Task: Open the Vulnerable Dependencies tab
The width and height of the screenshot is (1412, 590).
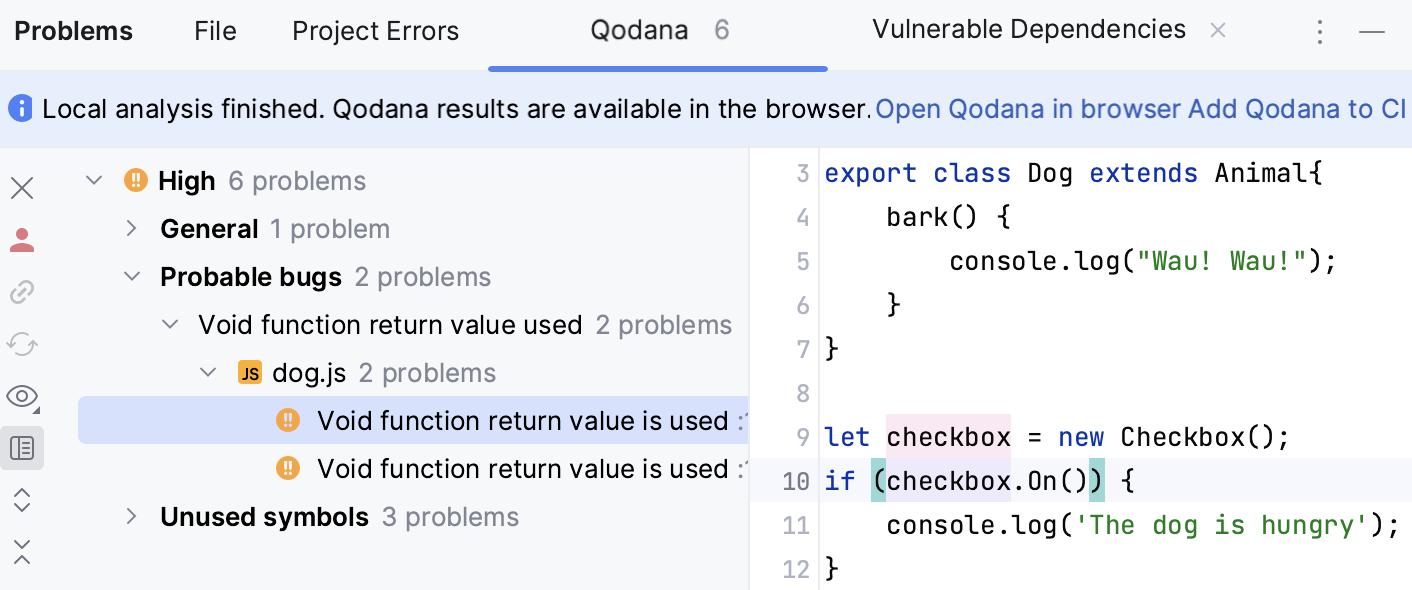Action: click(x=1028, y=29)
